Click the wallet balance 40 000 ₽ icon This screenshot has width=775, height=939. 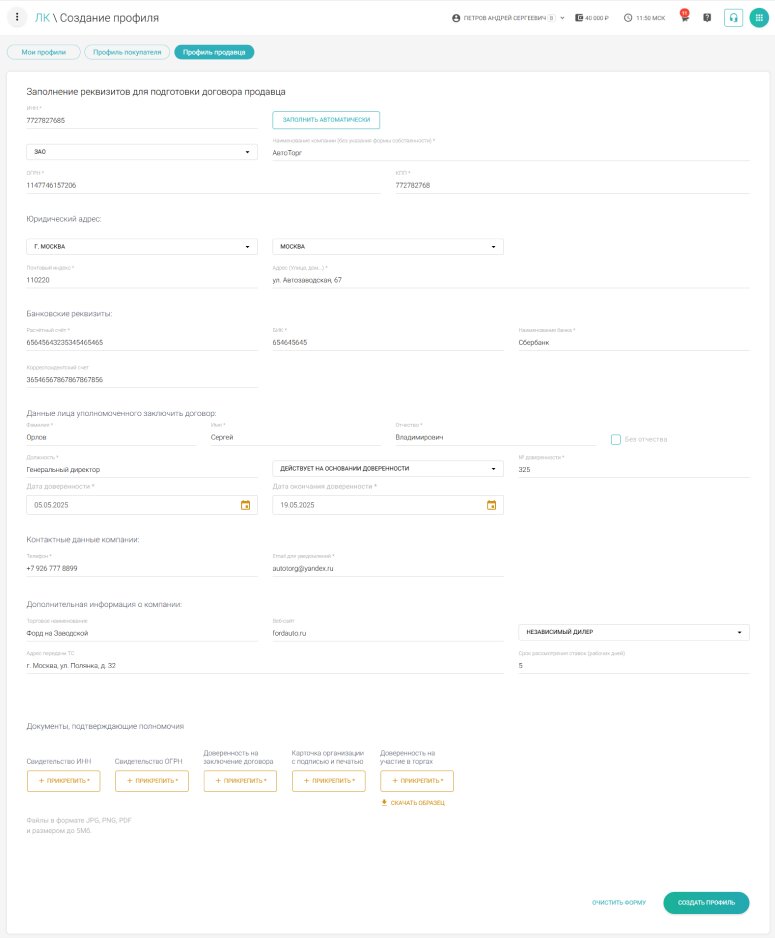[x=580, y=18]
